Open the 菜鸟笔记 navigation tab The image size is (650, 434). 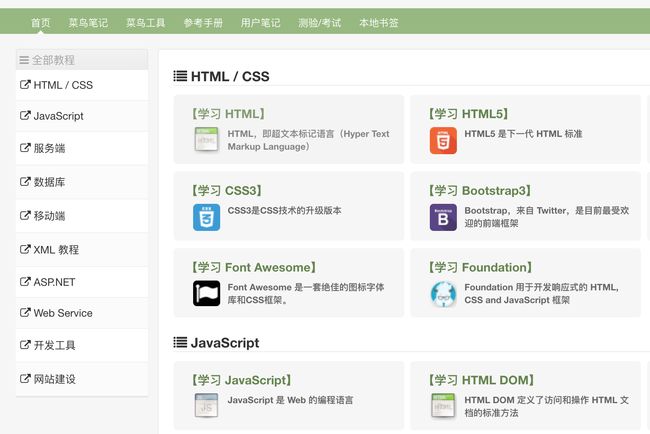click(x=88, y=22)
